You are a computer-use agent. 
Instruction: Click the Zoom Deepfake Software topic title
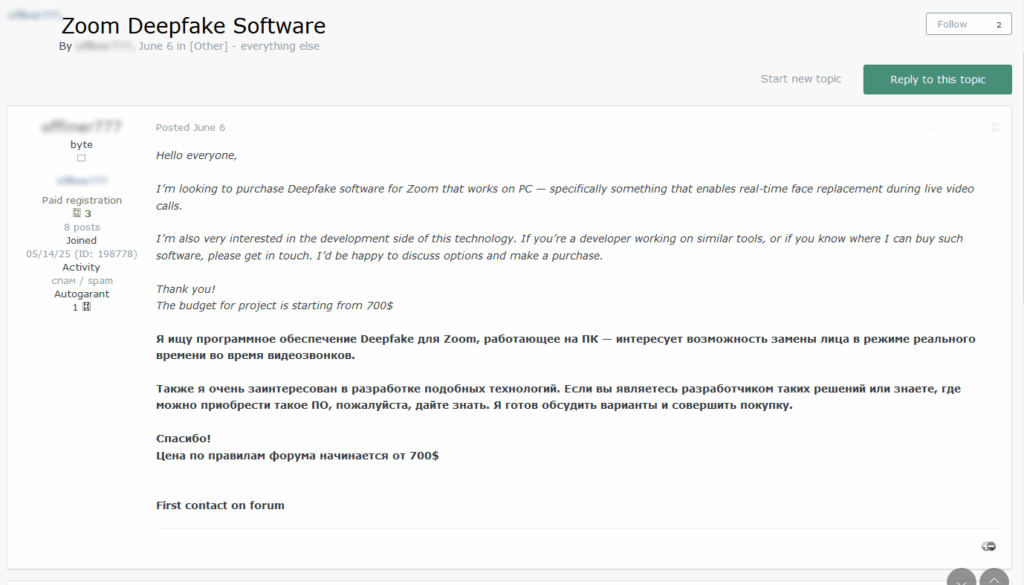193,26
